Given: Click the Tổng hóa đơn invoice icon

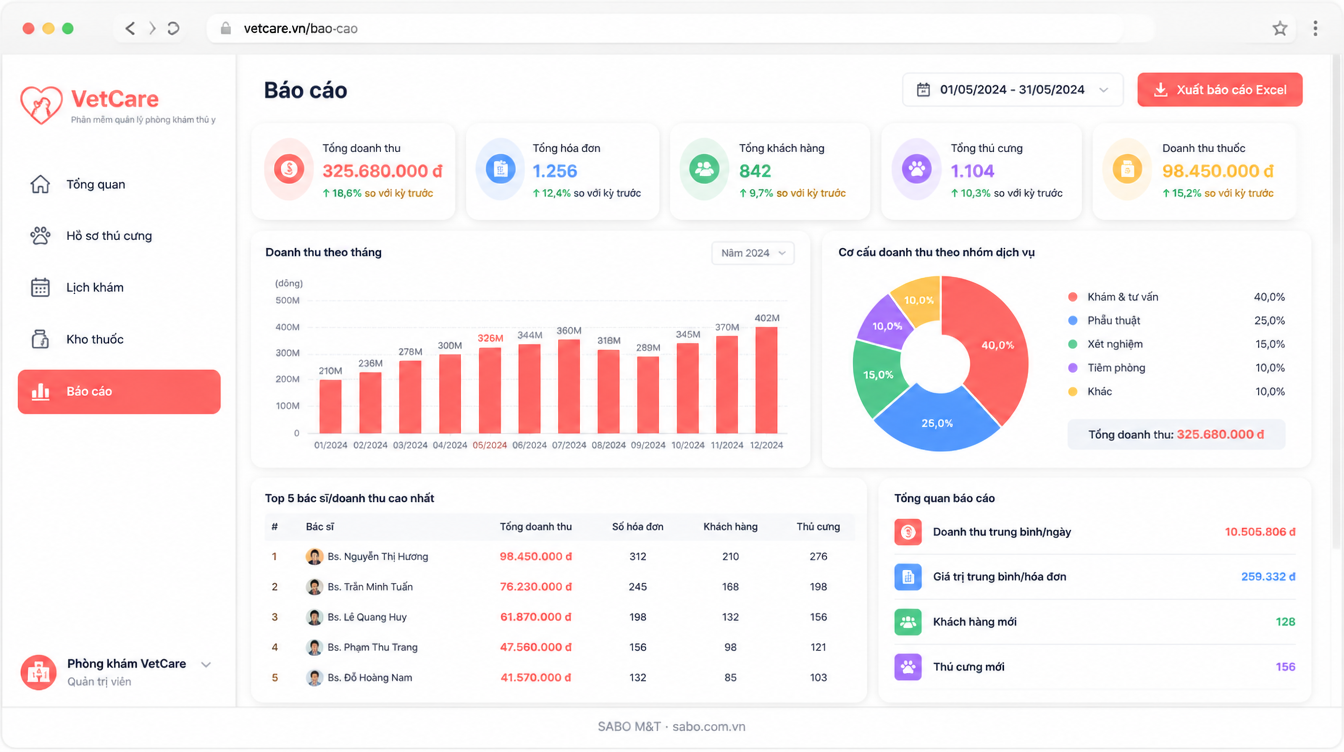Looking at the screenshot, I should click(500, 169).
